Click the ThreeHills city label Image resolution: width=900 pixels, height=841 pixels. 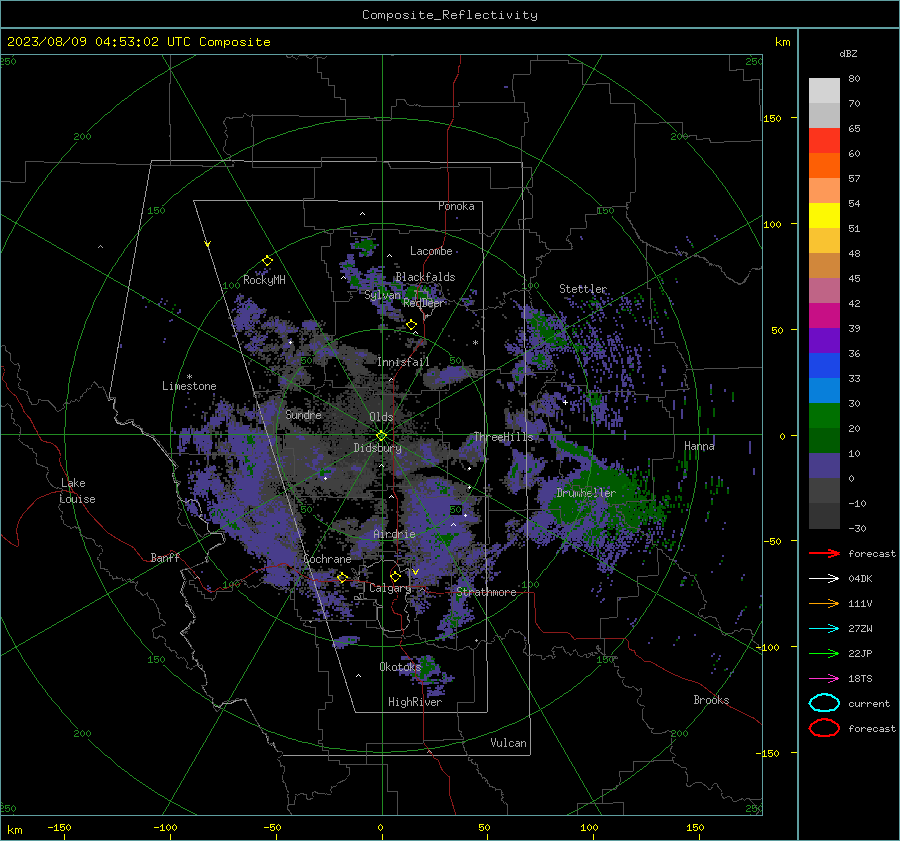[x=503, y=437]
